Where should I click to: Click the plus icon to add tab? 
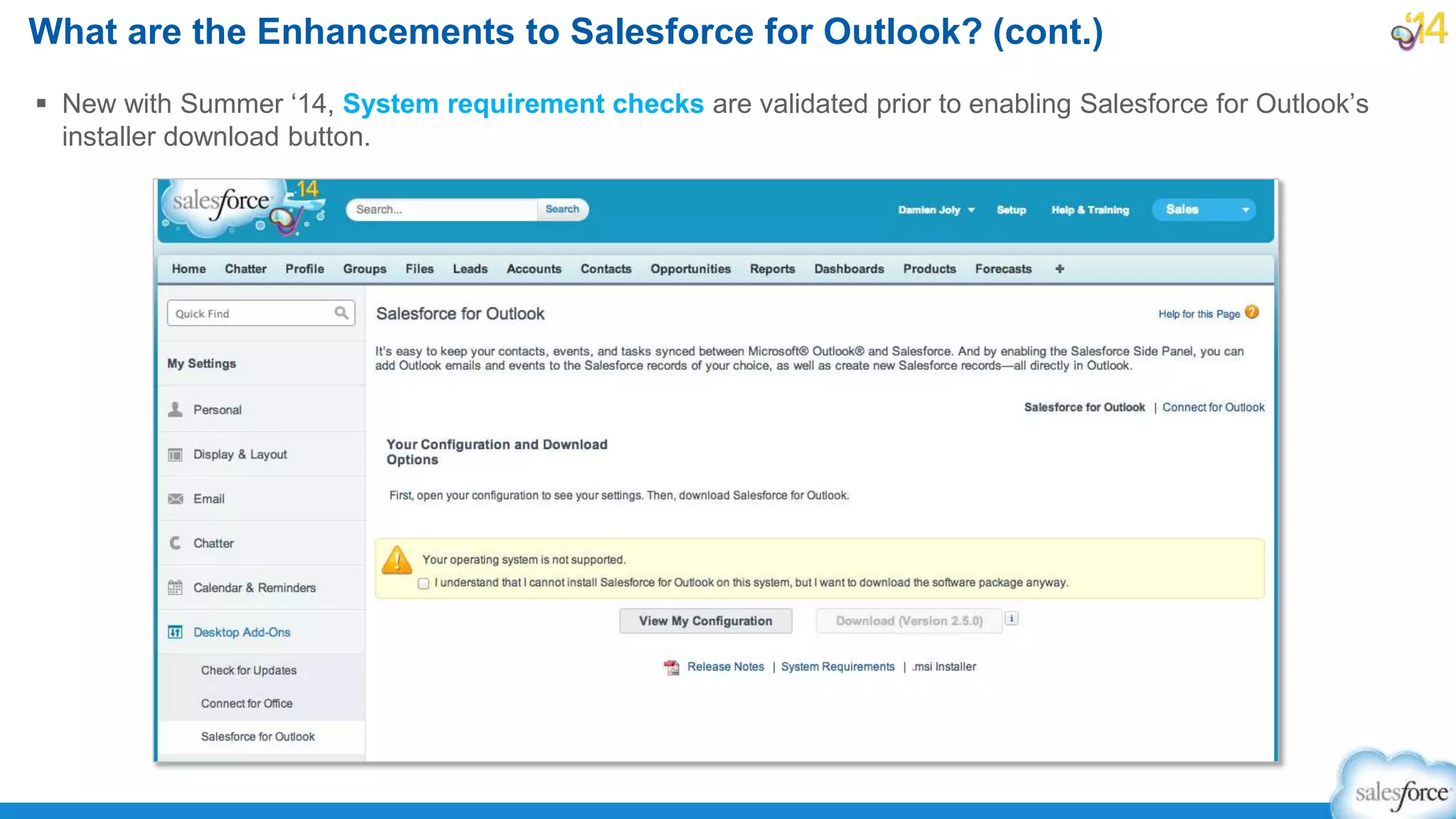1059,269
